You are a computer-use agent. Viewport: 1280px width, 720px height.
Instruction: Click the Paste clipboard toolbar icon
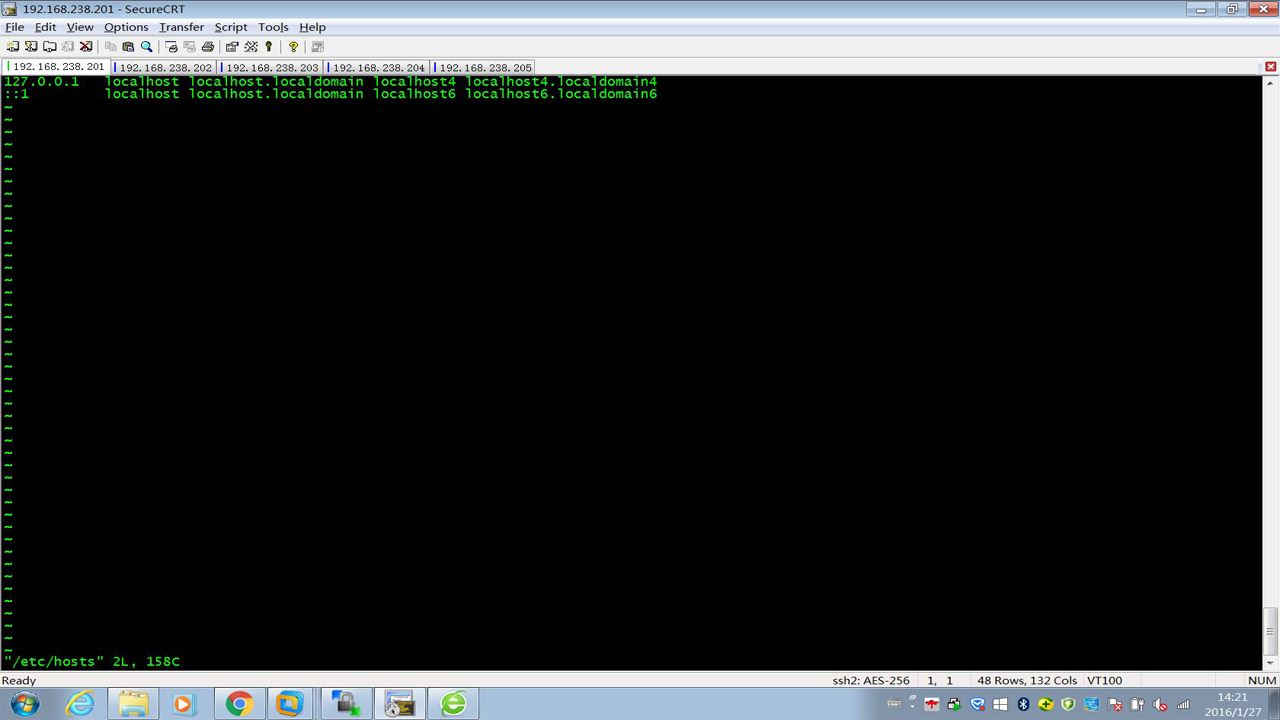pyautogui.click(x=128, y=47)
